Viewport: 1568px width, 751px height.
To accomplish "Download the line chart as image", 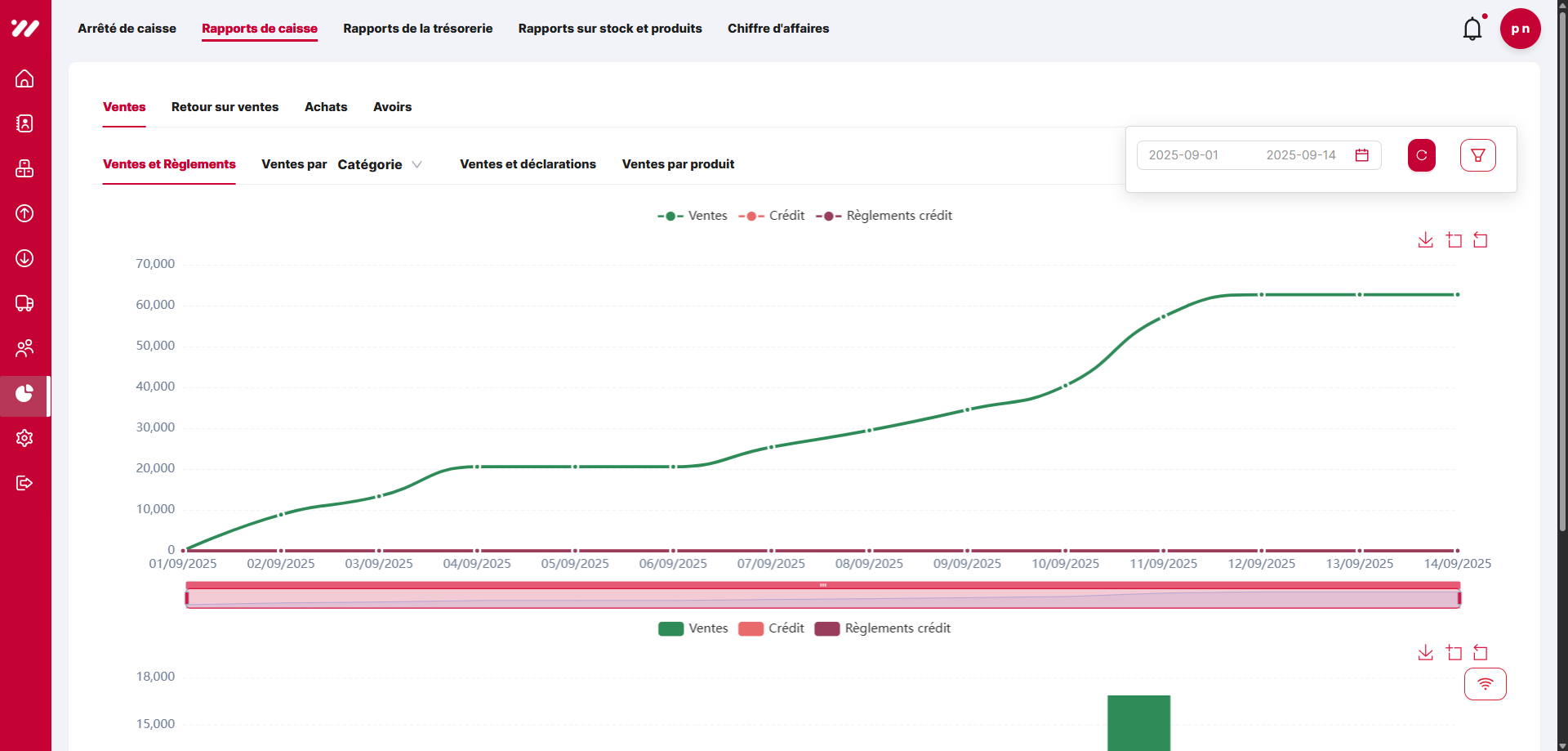I will (1425, 240).
